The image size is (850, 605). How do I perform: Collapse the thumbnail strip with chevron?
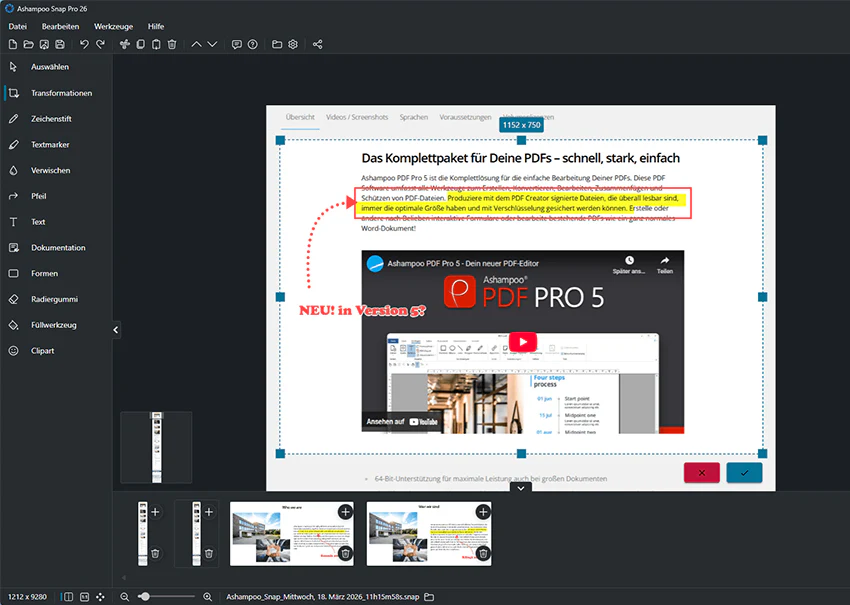[520, 488]
